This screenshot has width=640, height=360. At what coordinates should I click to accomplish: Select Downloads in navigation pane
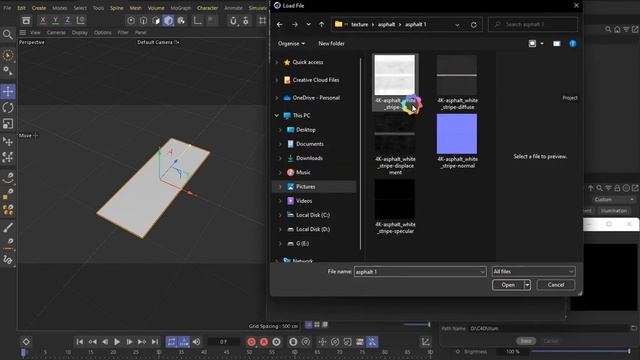309,158
